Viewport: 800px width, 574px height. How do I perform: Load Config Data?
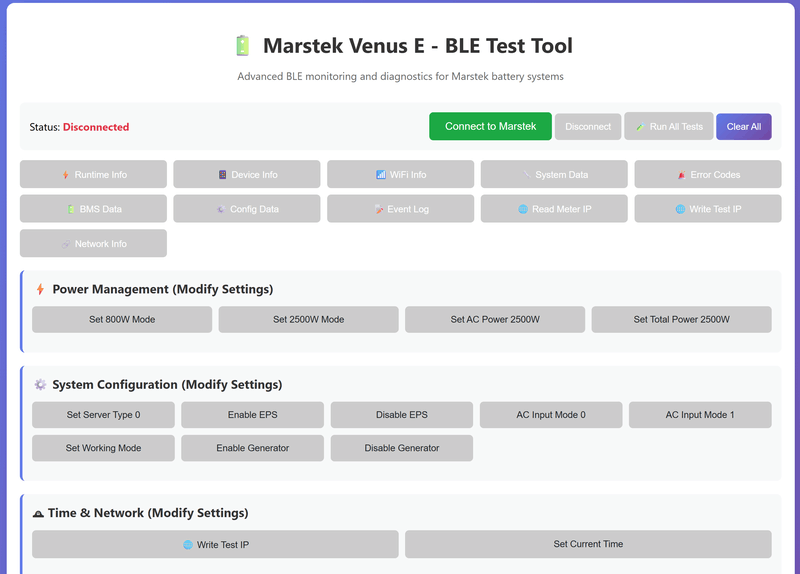[247, 209]
